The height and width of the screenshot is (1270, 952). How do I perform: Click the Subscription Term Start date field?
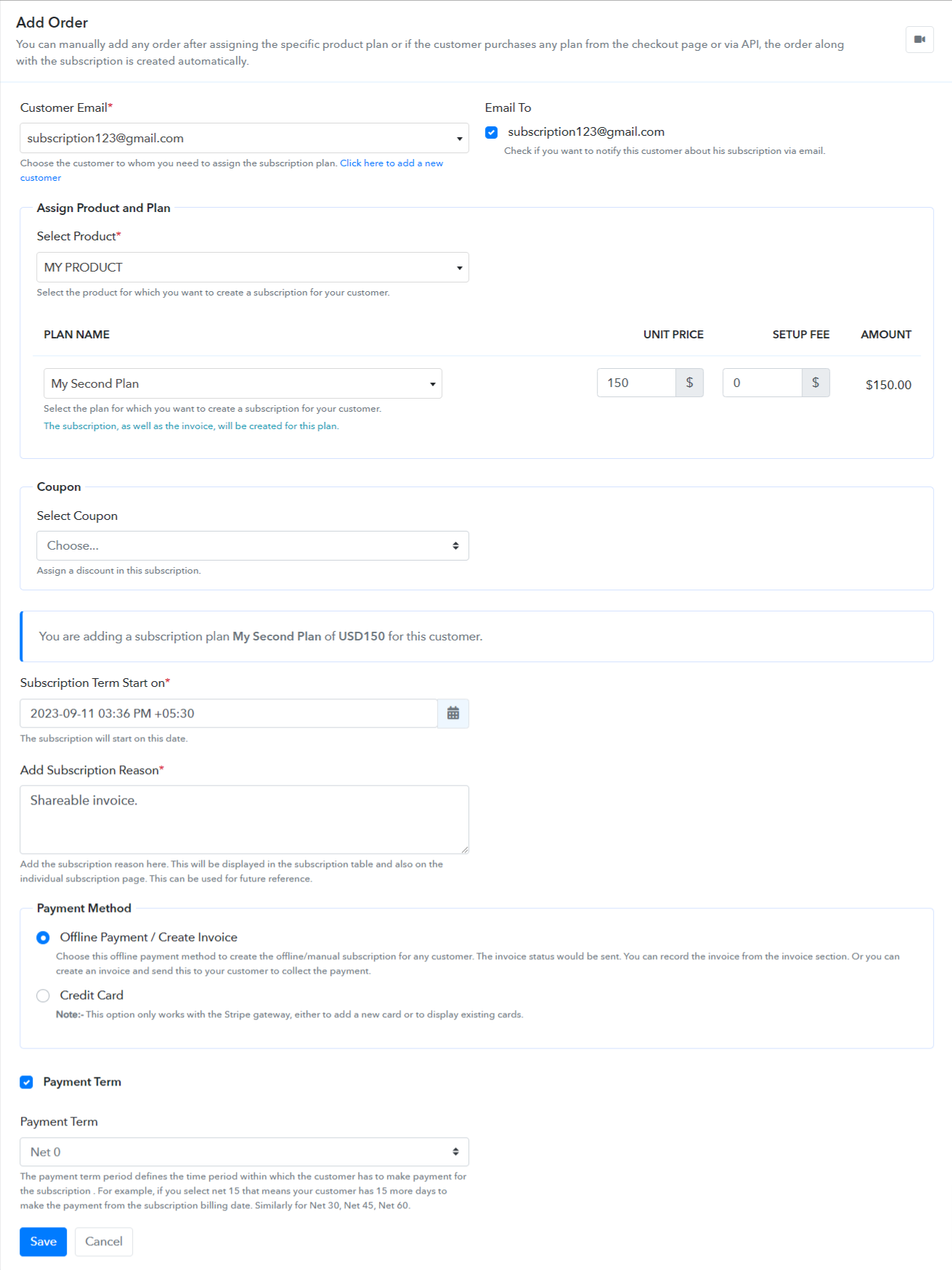click(x=229, y=713)
